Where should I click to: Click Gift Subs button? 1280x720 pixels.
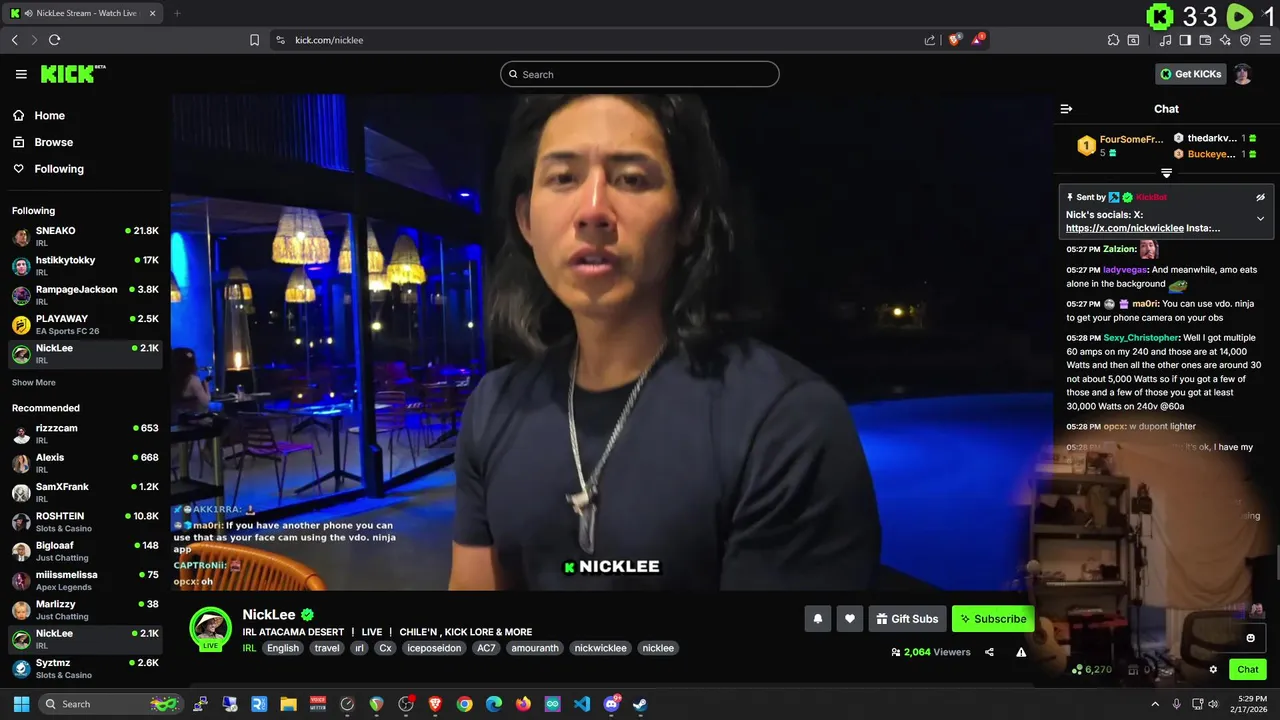(x=907, y=619)
